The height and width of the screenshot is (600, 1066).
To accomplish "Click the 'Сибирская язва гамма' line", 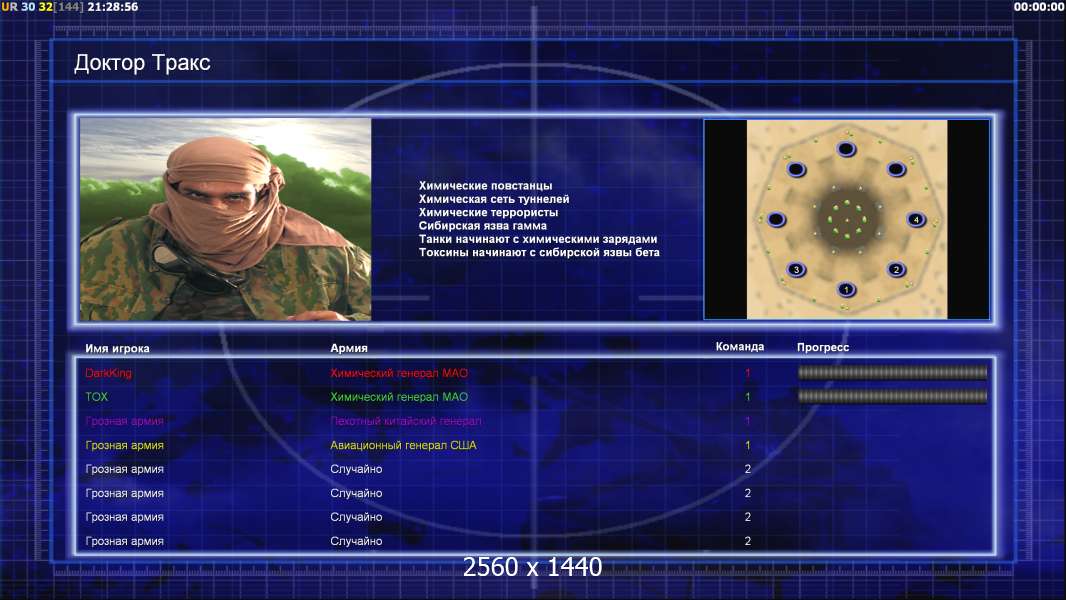I will click(483, 226).
